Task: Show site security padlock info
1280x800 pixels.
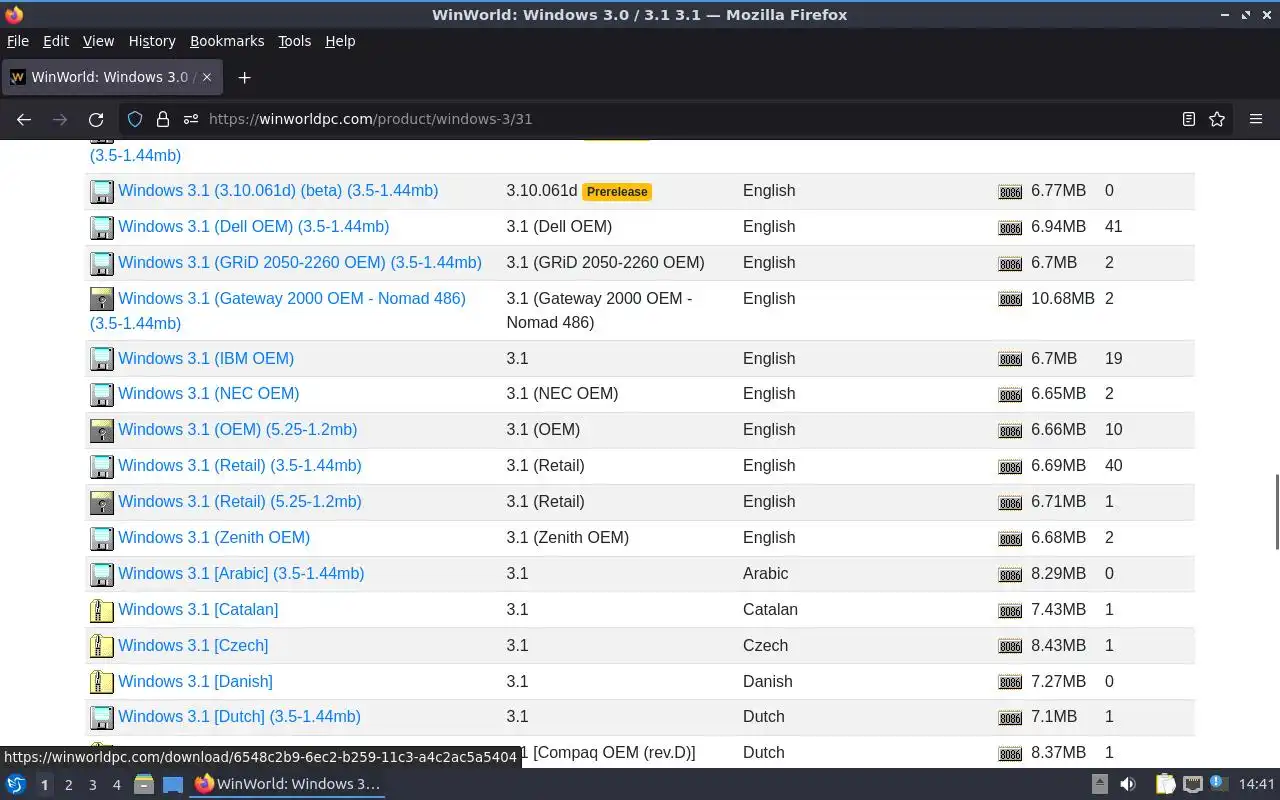Action: coord(163,119)
